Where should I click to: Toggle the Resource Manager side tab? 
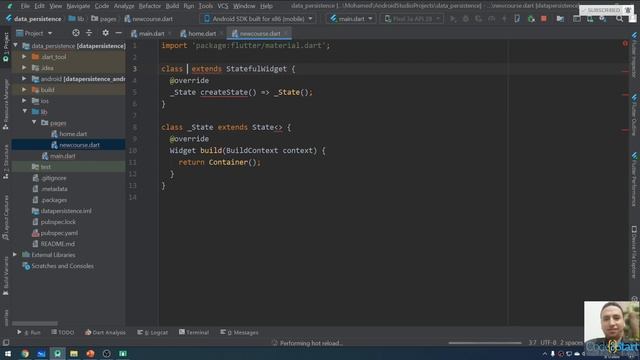[x=6, y=104]
